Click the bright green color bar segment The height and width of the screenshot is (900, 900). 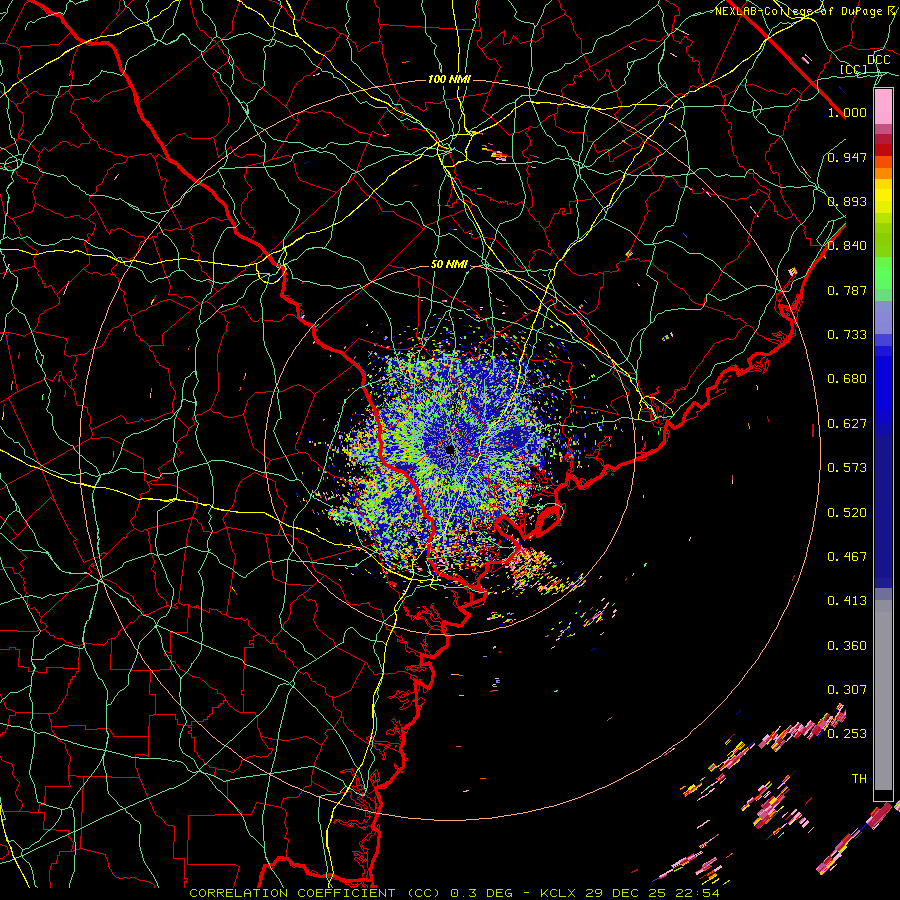(x=883, y=273)
